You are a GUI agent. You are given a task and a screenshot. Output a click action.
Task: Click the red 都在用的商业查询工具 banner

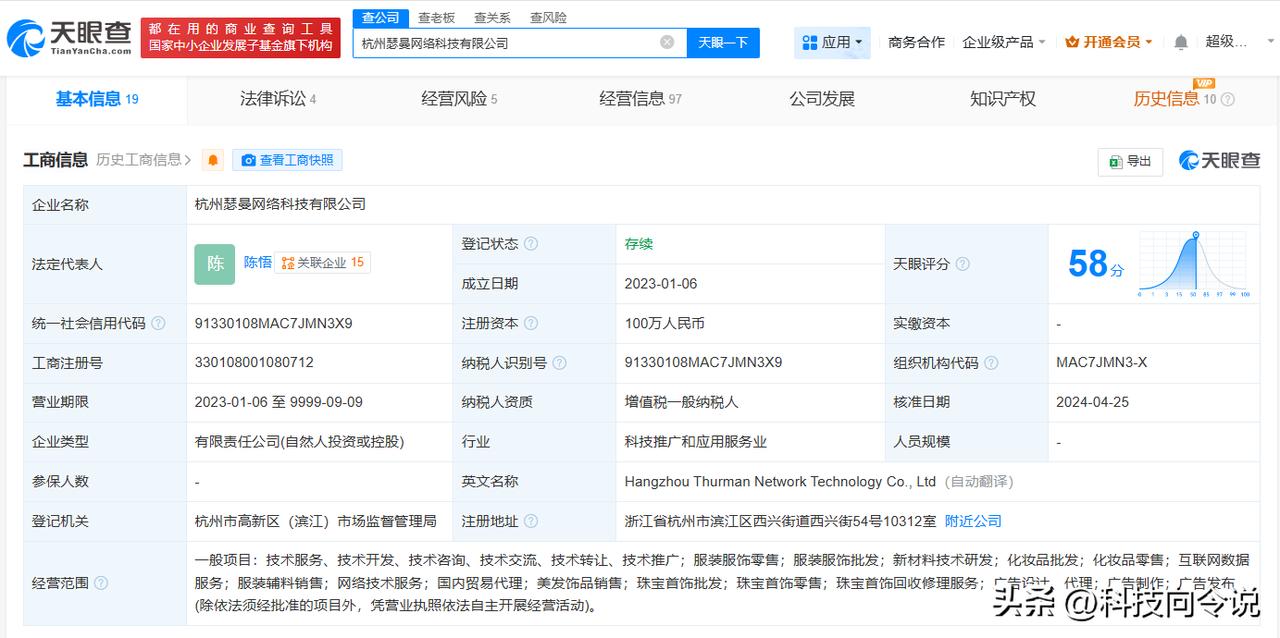click(241, 37)
